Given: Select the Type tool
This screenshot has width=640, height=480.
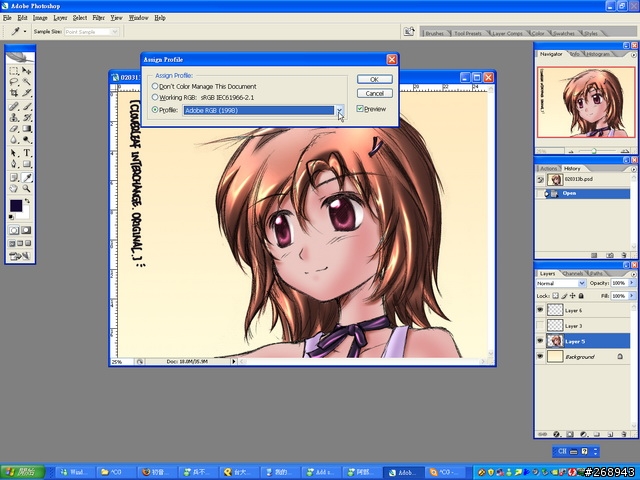Looking at the screenshot, I should pyautogui.click(x=27, y=153).
